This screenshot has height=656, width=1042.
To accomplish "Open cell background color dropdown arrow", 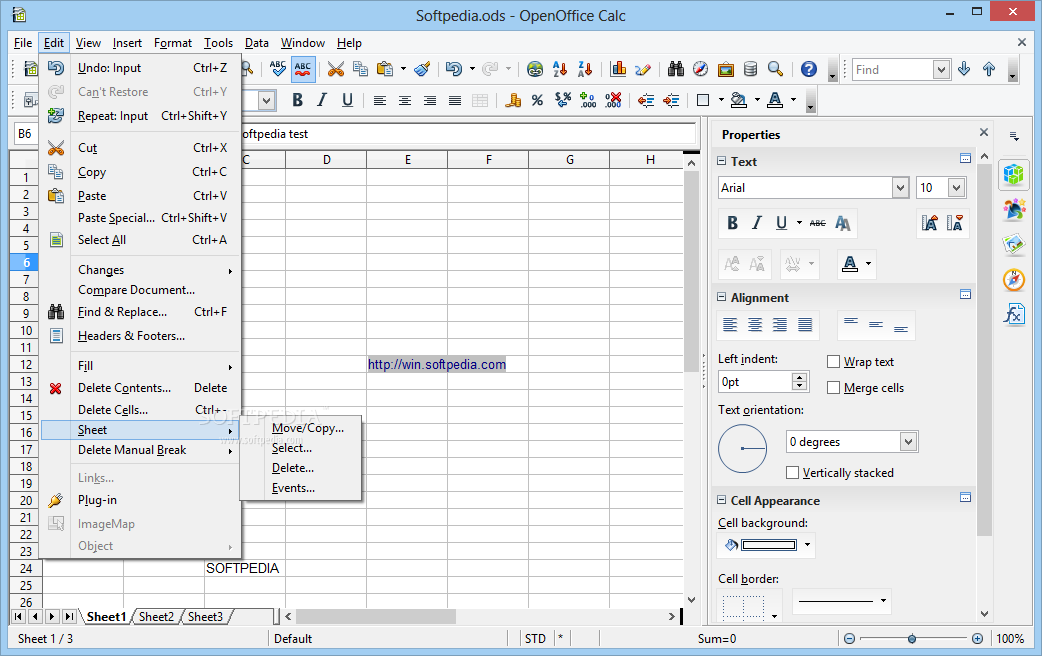I will coord(807,545).
